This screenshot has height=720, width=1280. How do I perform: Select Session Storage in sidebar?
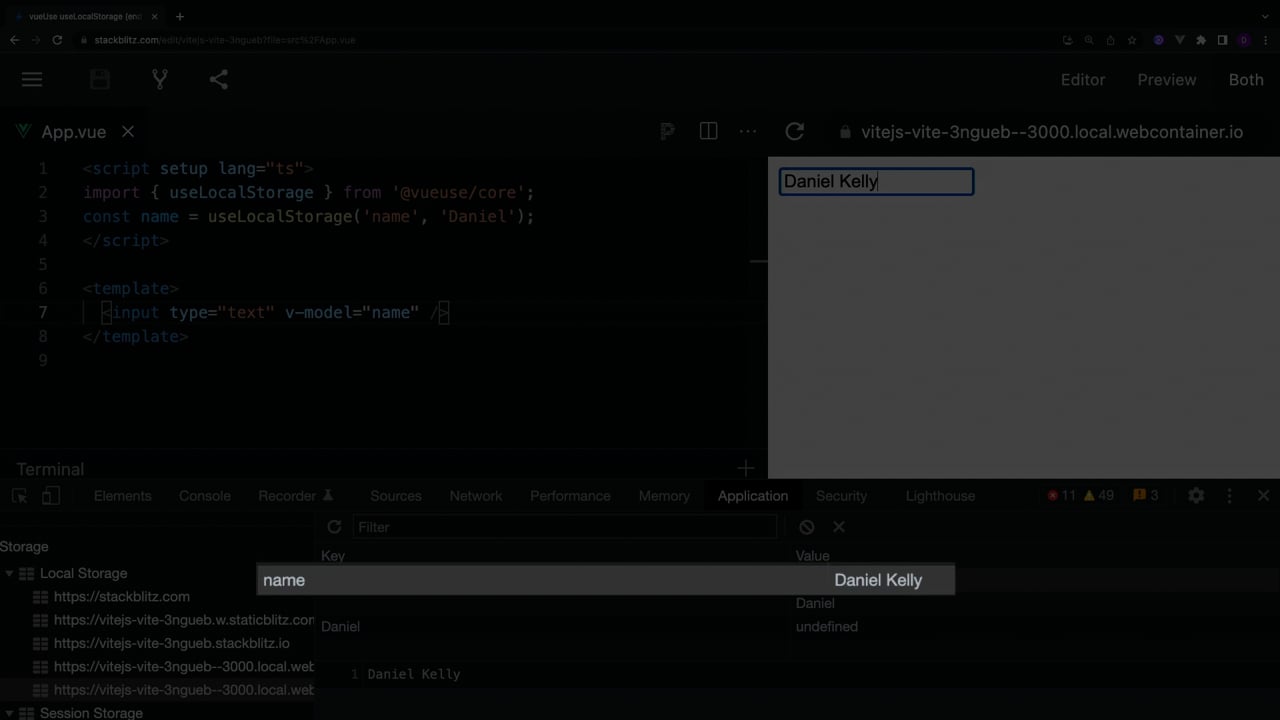coord(91,713)
